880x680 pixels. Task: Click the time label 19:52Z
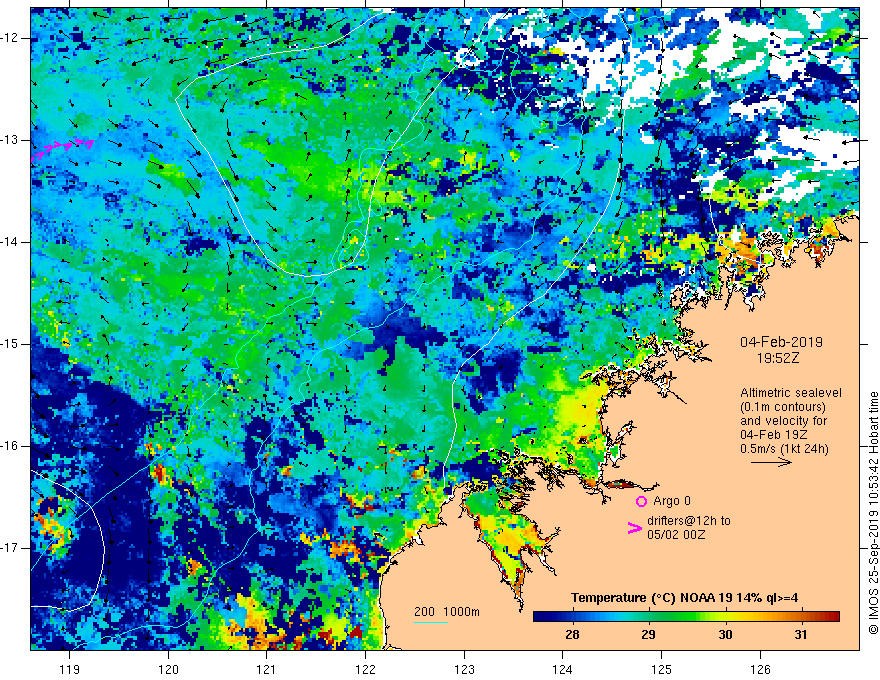777,358
